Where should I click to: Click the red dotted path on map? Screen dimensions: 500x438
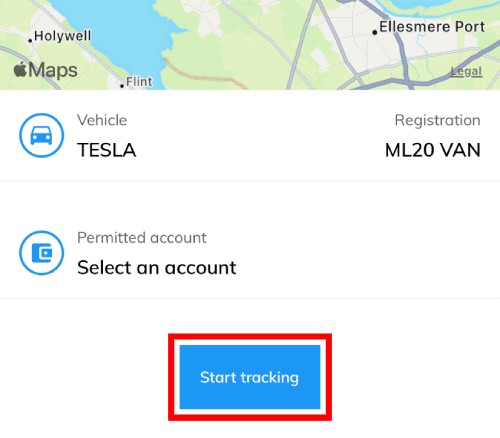coord(203,75)
